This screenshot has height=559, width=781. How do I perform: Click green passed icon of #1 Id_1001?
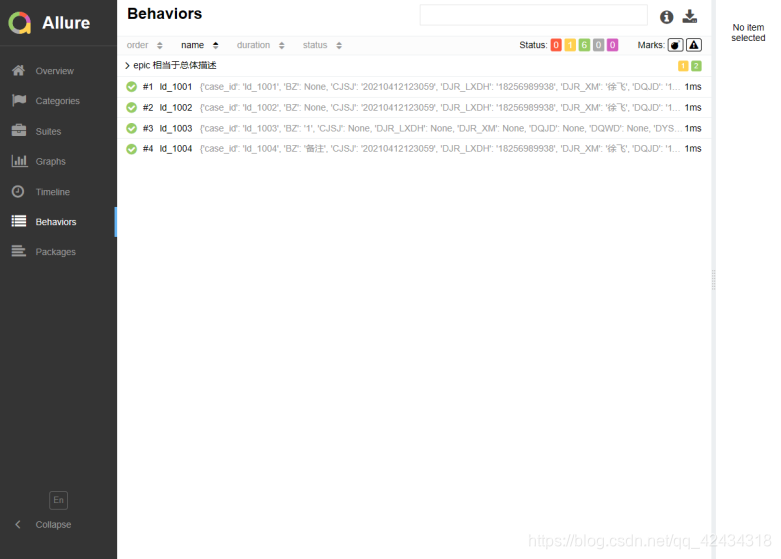(131, 87)
